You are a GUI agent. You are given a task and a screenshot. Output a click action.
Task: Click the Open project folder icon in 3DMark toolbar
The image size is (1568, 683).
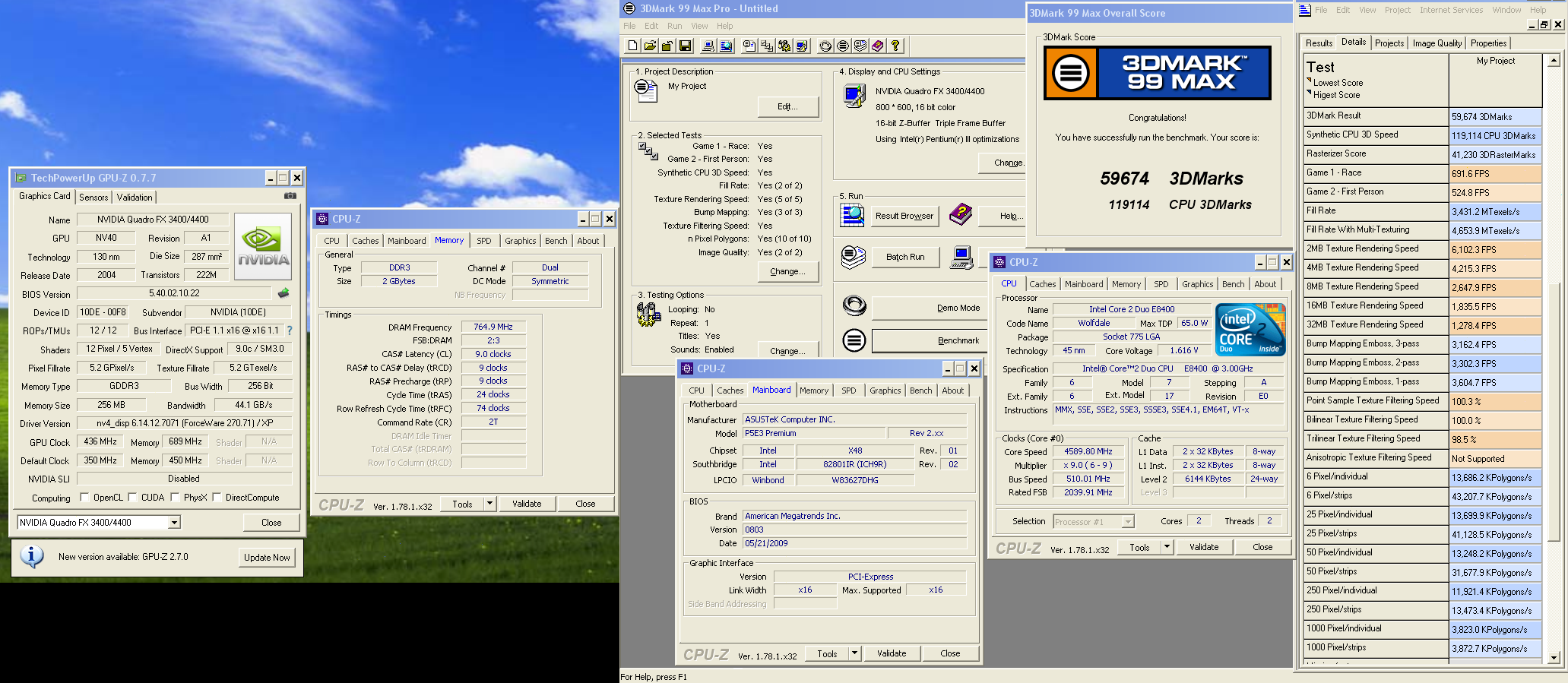tap(650, 46)
